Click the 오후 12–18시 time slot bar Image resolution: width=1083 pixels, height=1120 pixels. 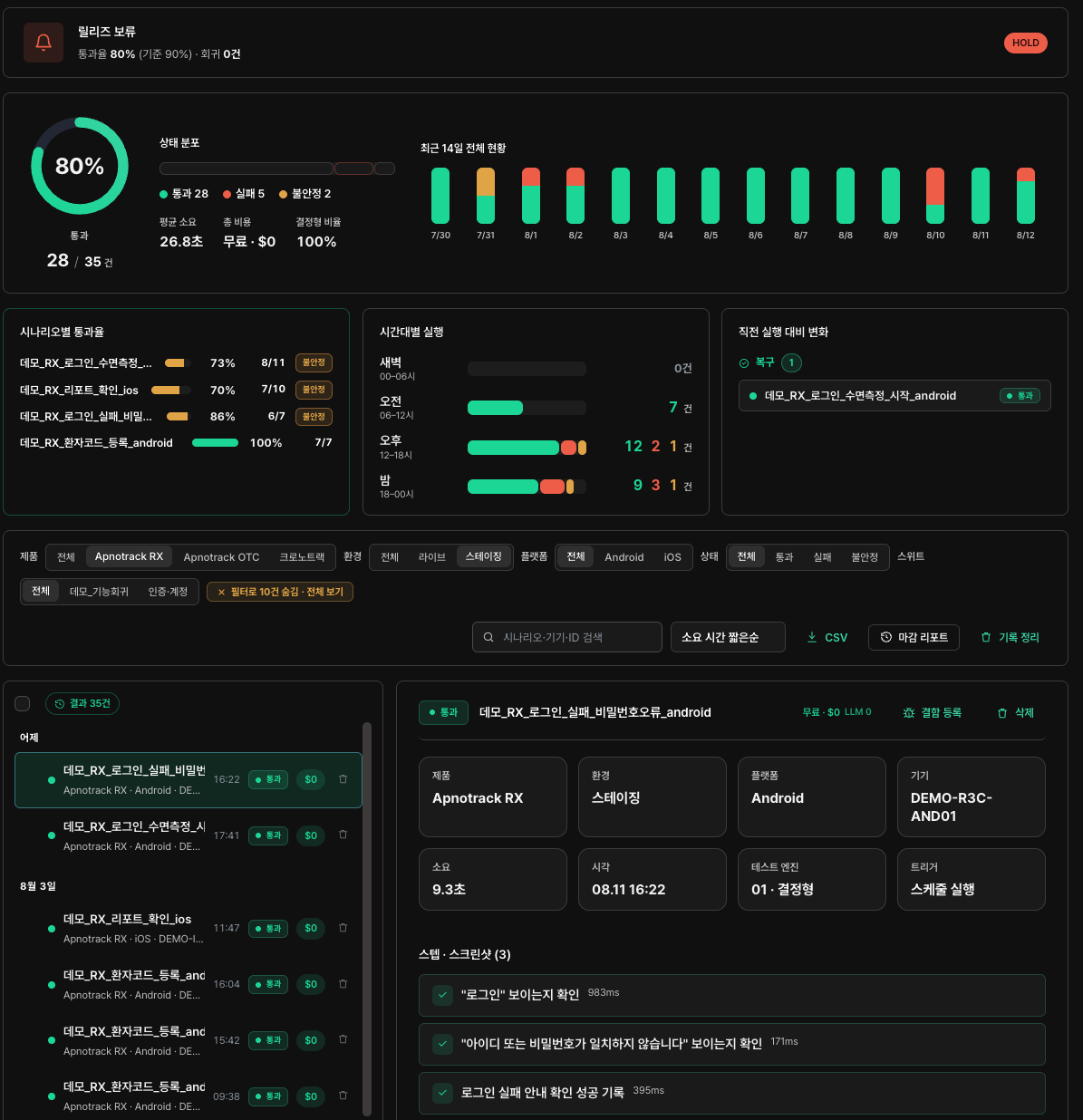coord(527,447)
